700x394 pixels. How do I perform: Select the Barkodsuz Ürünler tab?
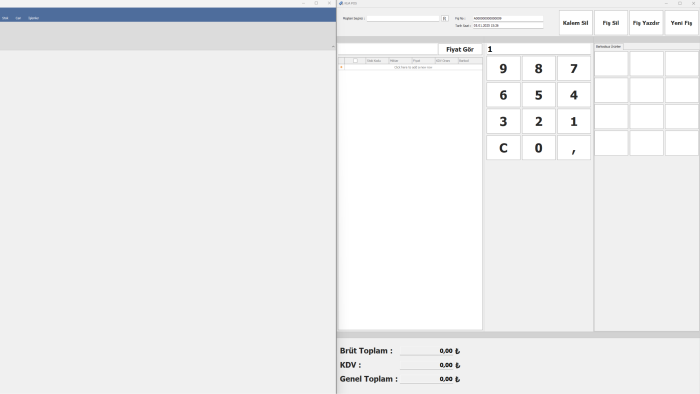tap(608, 46)
